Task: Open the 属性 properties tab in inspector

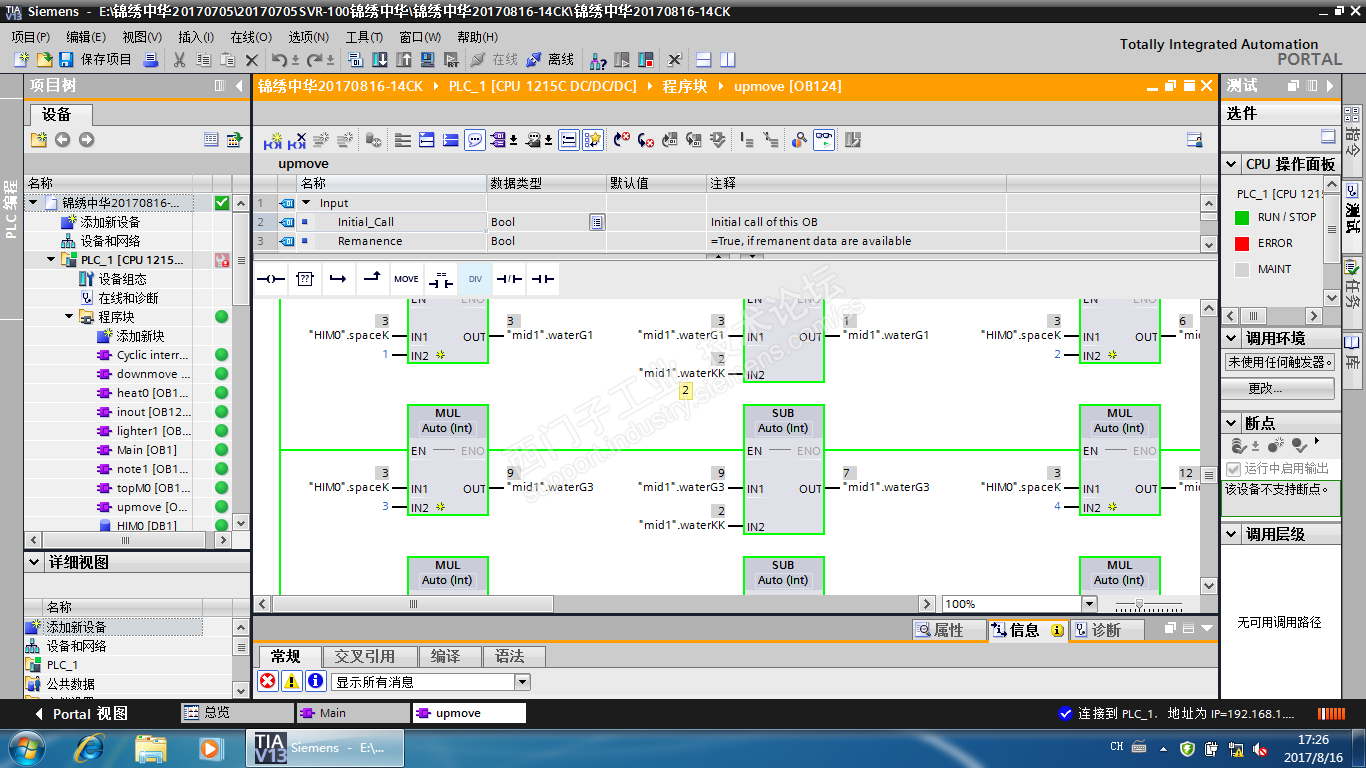Action: [948, 630]
